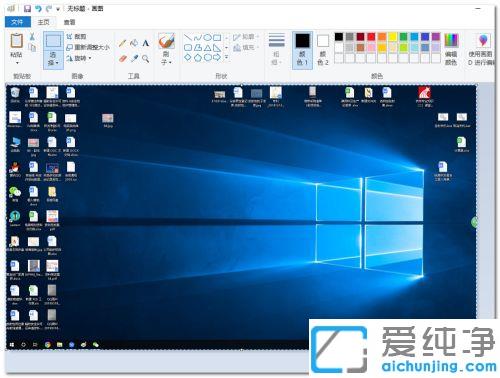Choose the Diamond shape
500x378 pixels.
click(188, 57)
